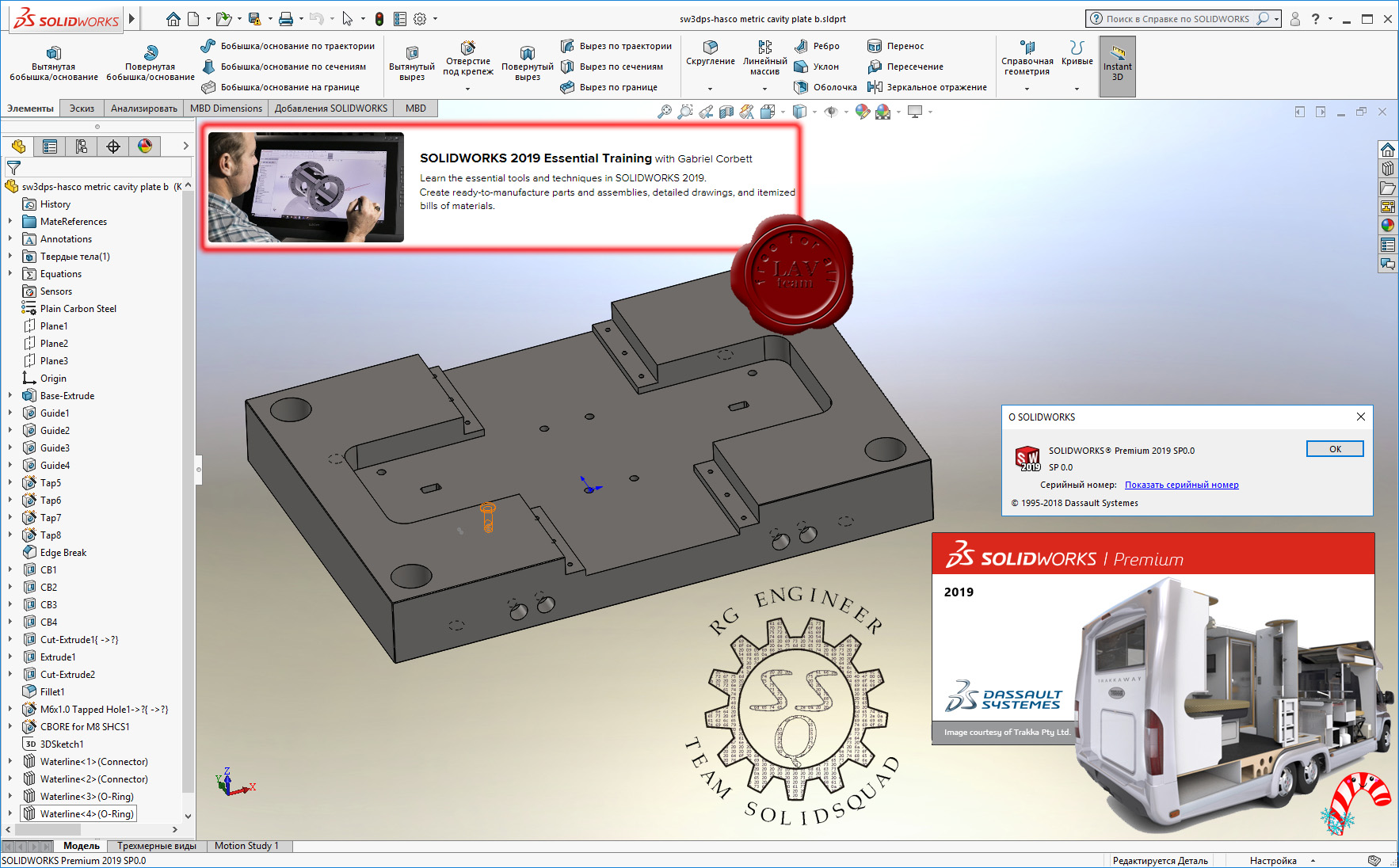Select the Пересечение intersect tool
Screen dimensions: 1399x868
click(905, 67)
